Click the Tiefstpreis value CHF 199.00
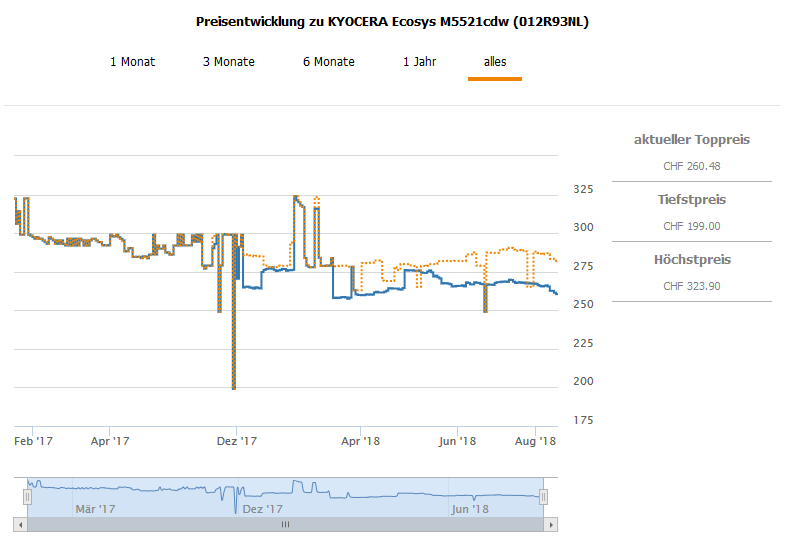The image size is (786, 543). 691,226
